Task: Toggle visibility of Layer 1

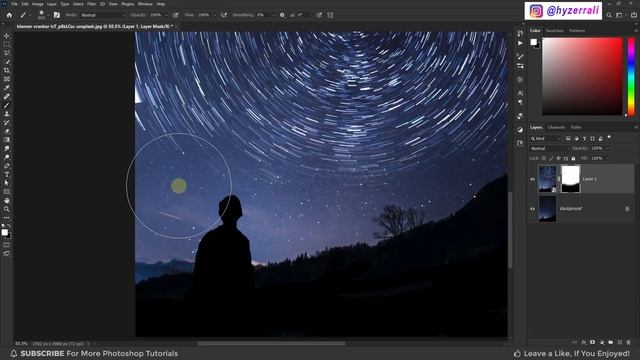Action: pyautogui.click(x=532, y=179)
